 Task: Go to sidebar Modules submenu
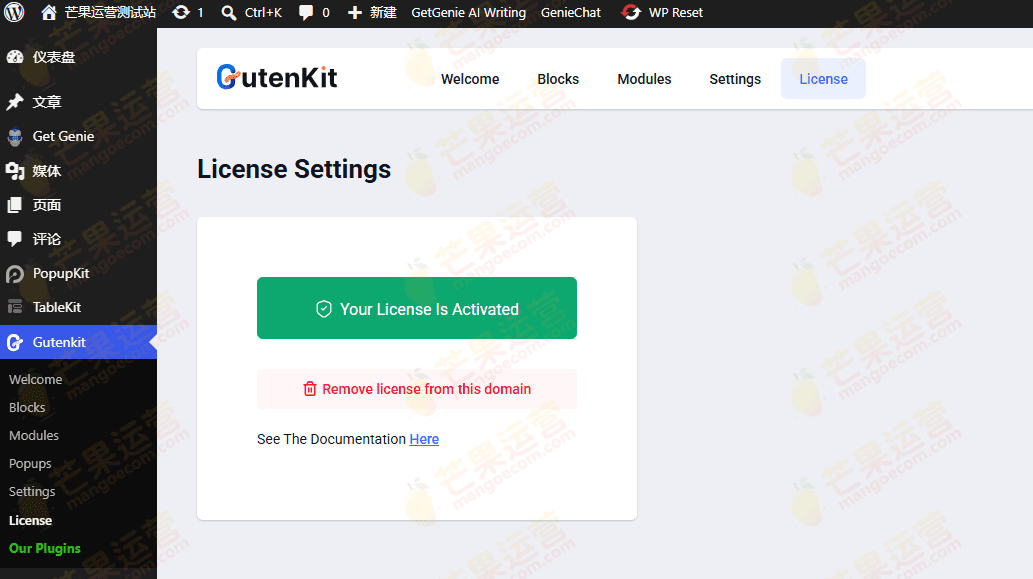click(x=34, y=435)
